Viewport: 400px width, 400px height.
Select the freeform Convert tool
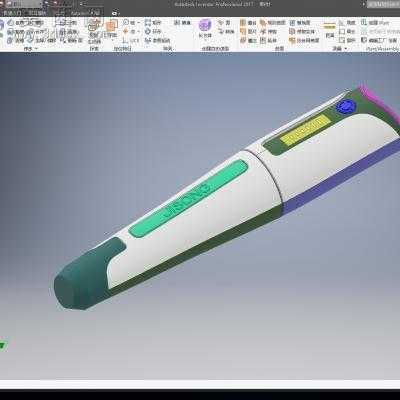click(226, 31)
